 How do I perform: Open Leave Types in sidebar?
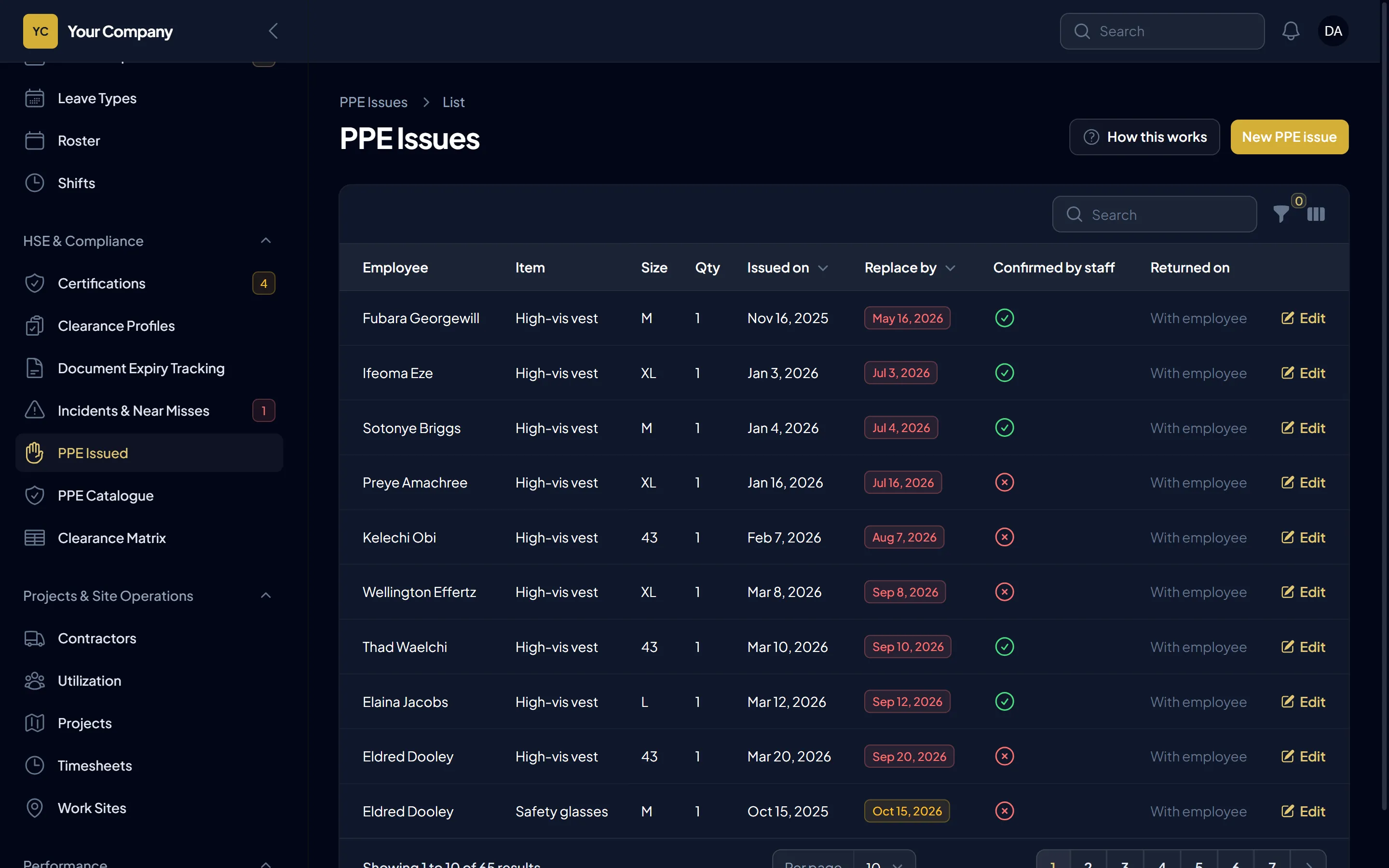click(149, 98)
